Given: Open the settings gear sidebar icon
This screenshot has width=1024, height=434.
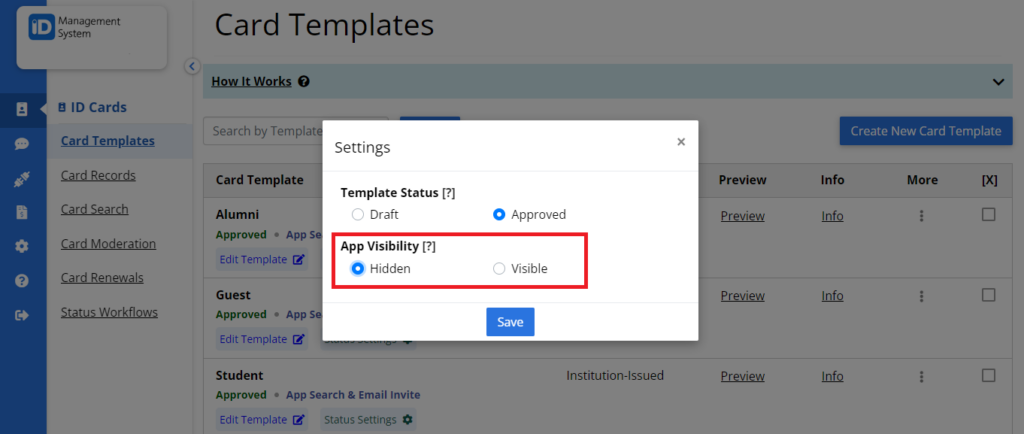Looking at the screenshot, I should [22, 247].
